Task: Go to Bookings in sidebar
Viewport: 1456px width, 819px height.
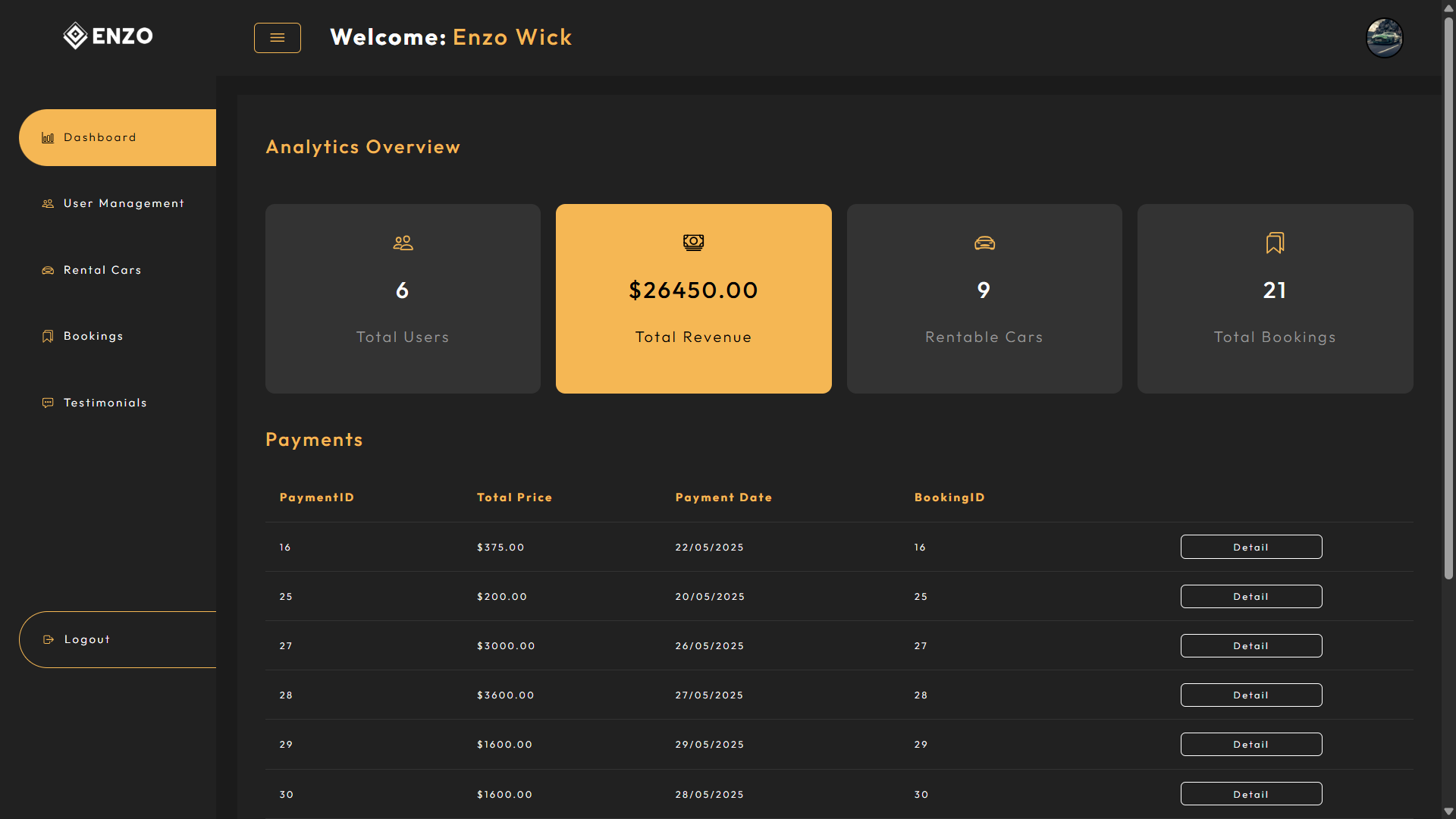Action: pos(93,336)
